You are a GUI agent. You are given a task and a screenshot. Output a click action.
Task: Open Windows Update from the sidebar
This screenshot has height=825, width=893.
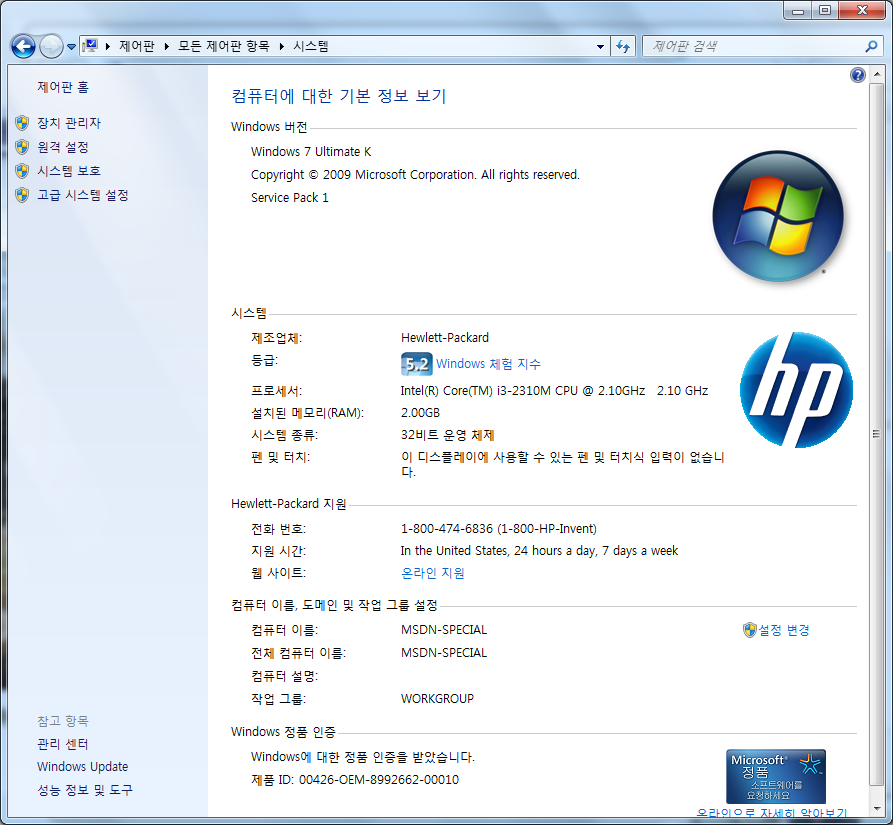pyautogui.click(x=82, y=767)
